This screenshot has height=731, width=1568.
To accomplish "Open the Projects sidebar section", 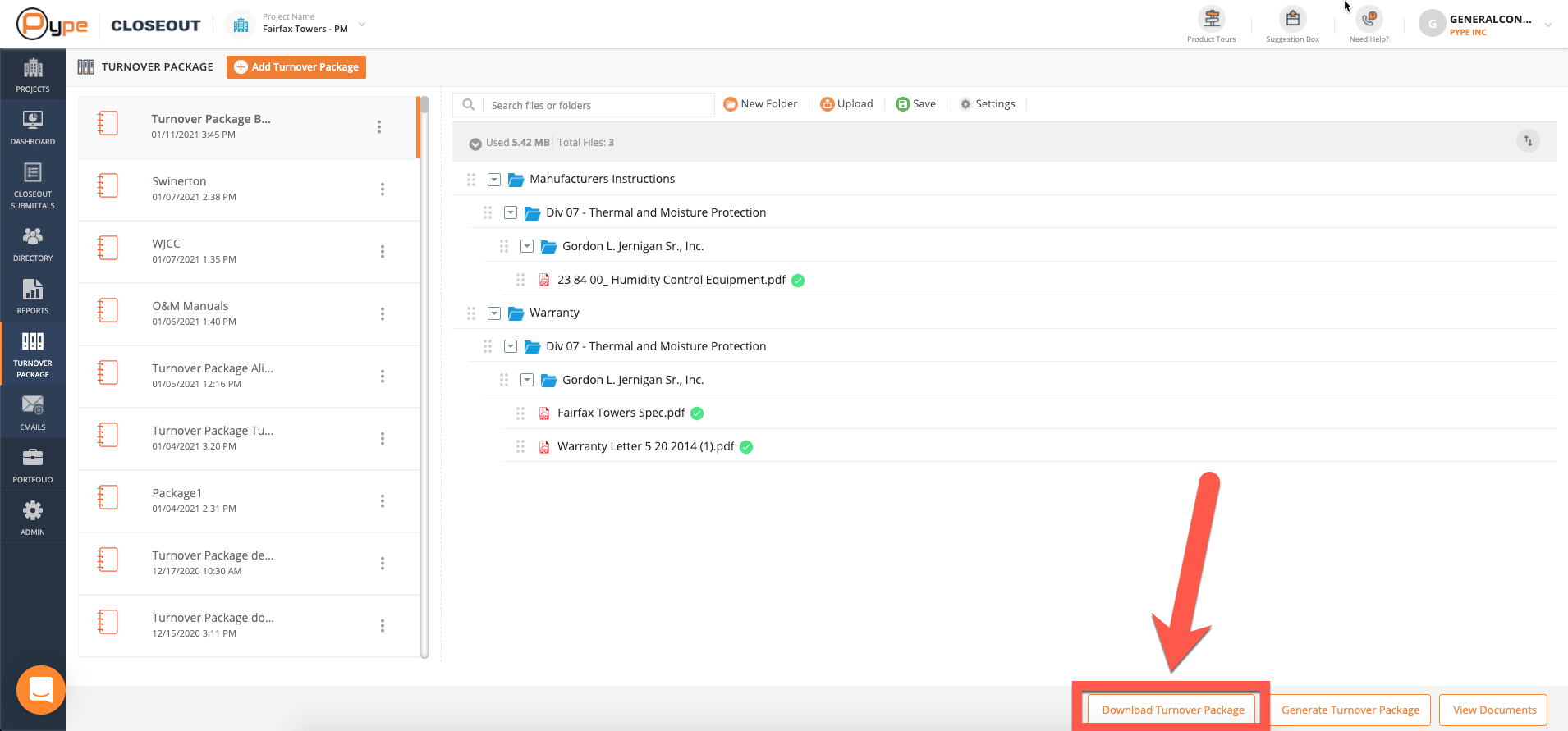I will pyautogui.click(x=33, y=75).
